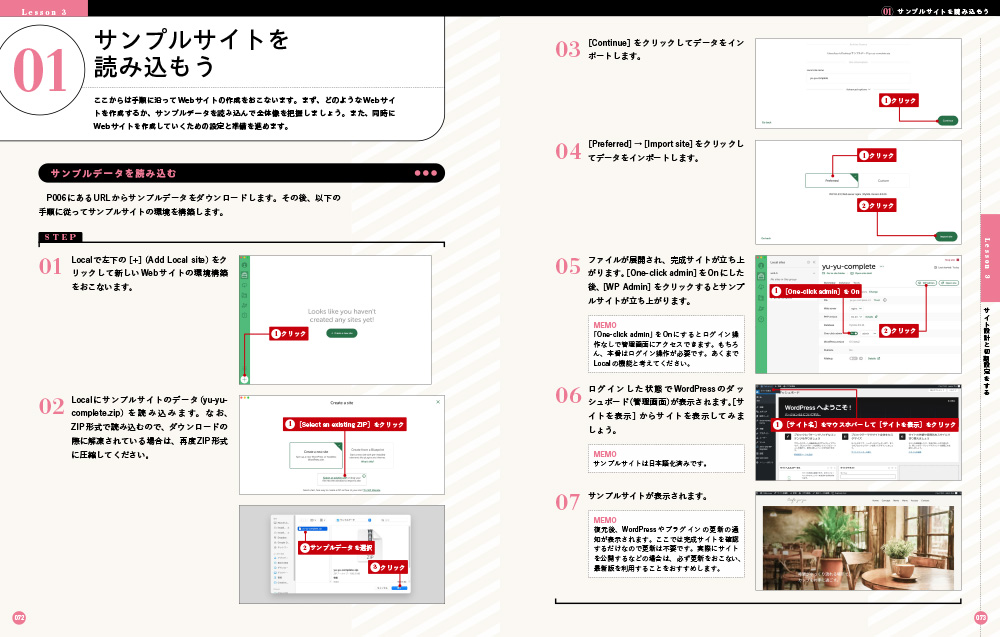Open the three-dot menu next to yu-yu-complete
Viewport: 1000px width, 637px height.
point(882,267)
